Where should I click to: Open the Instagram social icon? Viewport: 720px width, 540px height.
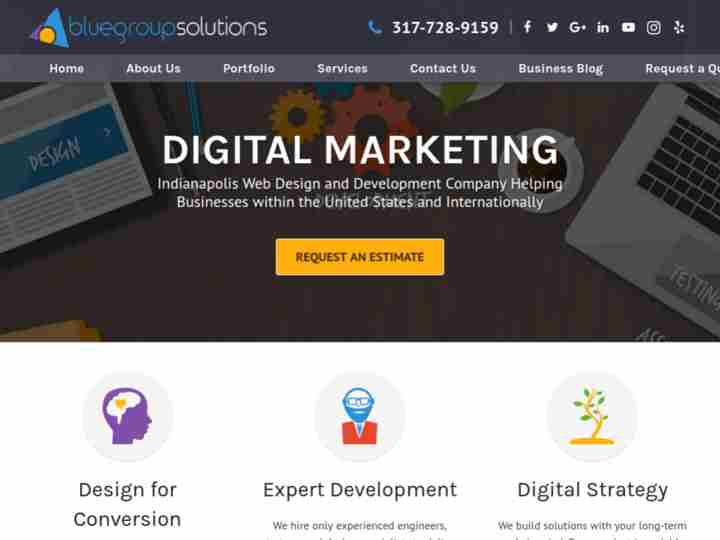(x=653, y=28)
